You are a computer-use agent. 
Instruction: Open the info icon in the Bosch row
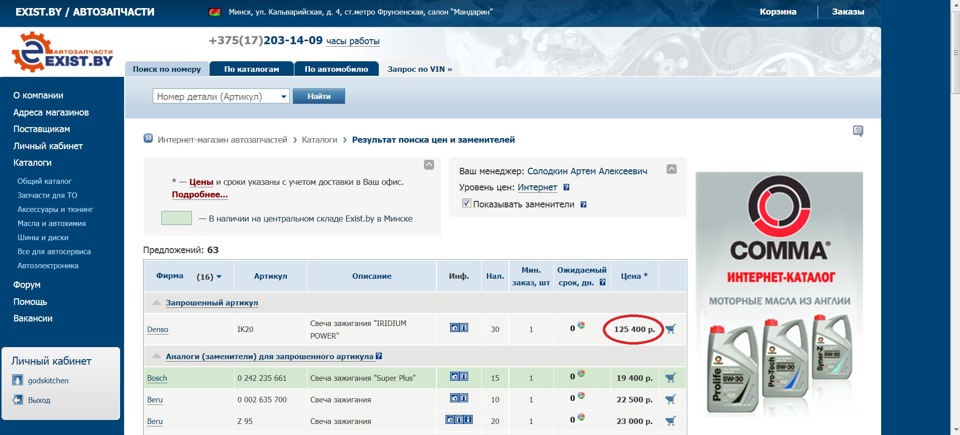(463, 377)
